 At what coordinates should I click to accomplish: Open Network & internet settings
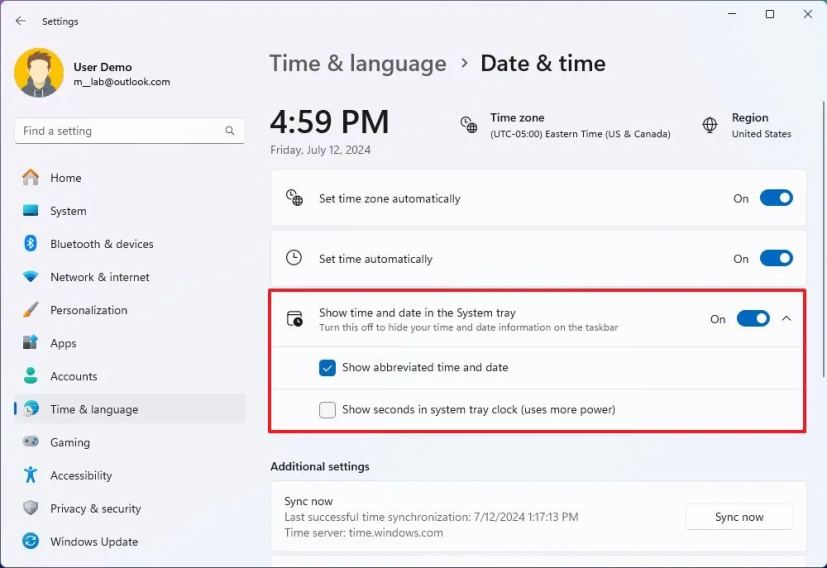coord(130,277)
